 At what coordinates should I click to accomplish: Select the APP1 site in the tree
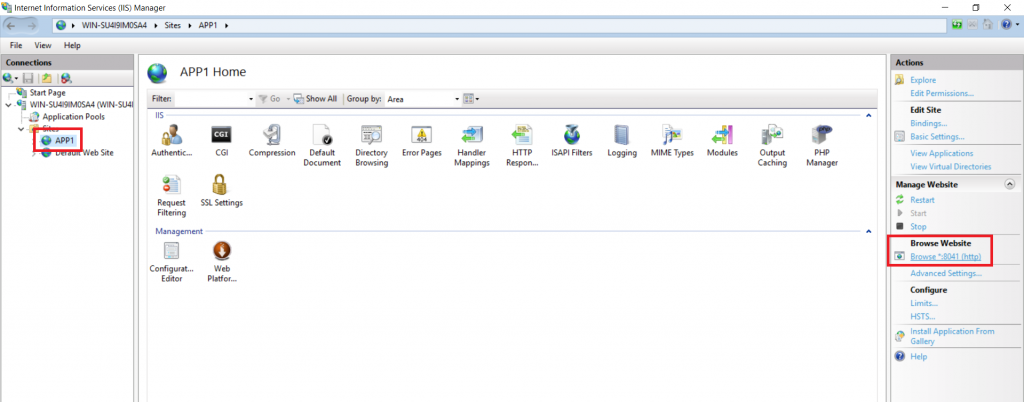(65, 140)
